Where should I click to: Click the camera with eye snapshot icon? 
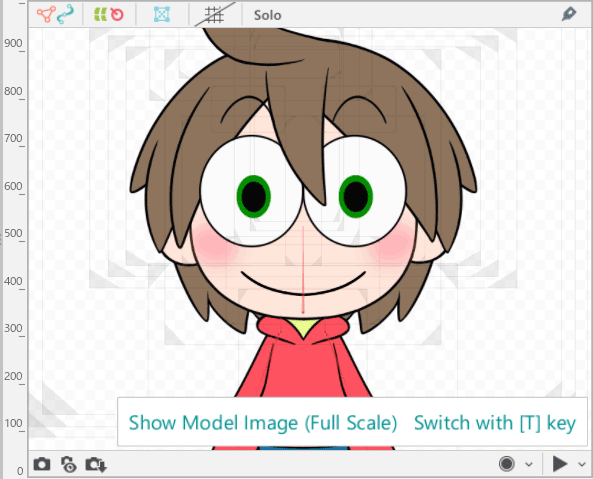coord(69,465)
